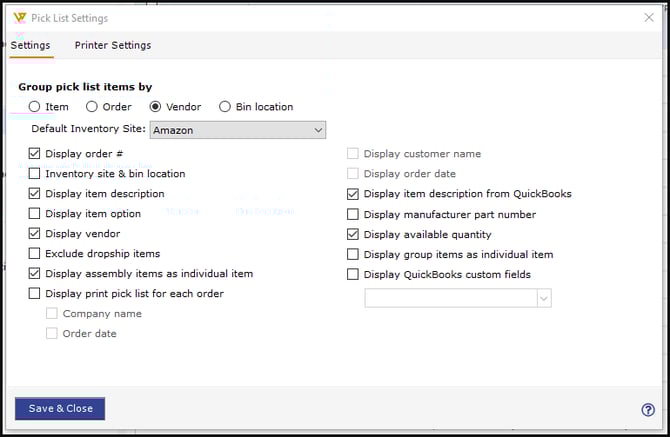Enable Display print pick list for each order

click(35, 294)
